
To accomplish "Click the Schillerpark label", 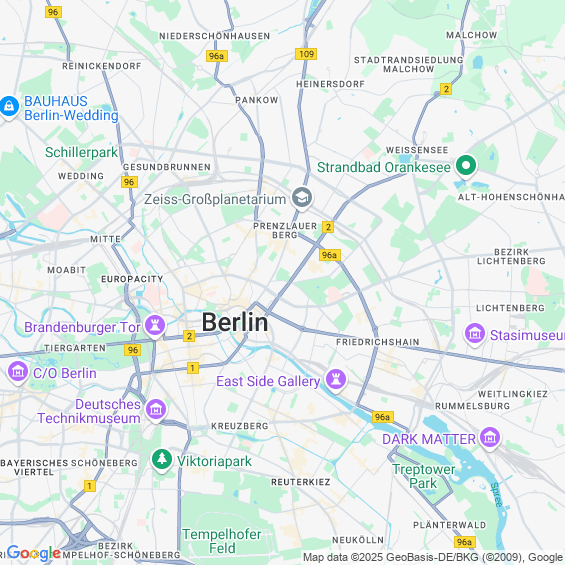I will (x=81, y=152).
